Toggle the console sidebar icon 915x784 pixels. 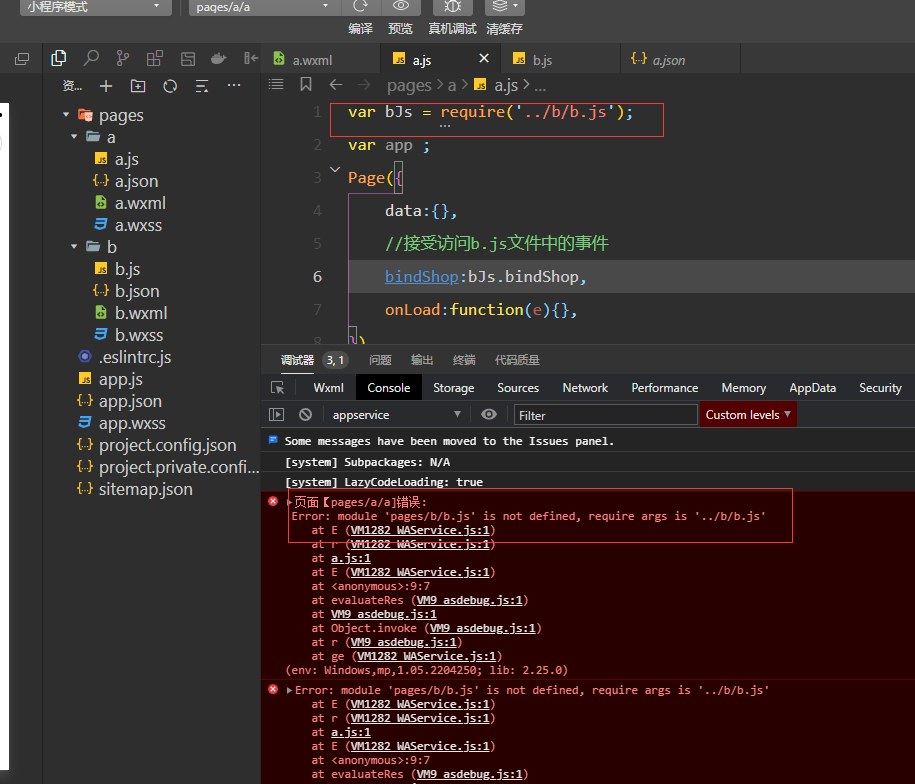(x=276, y=414)
